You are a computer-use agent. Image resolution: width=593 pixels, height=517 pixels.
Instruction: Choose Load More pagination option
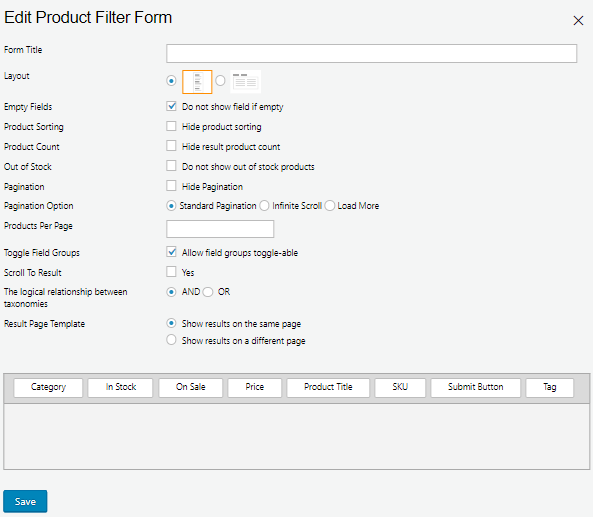coord(330,206)
